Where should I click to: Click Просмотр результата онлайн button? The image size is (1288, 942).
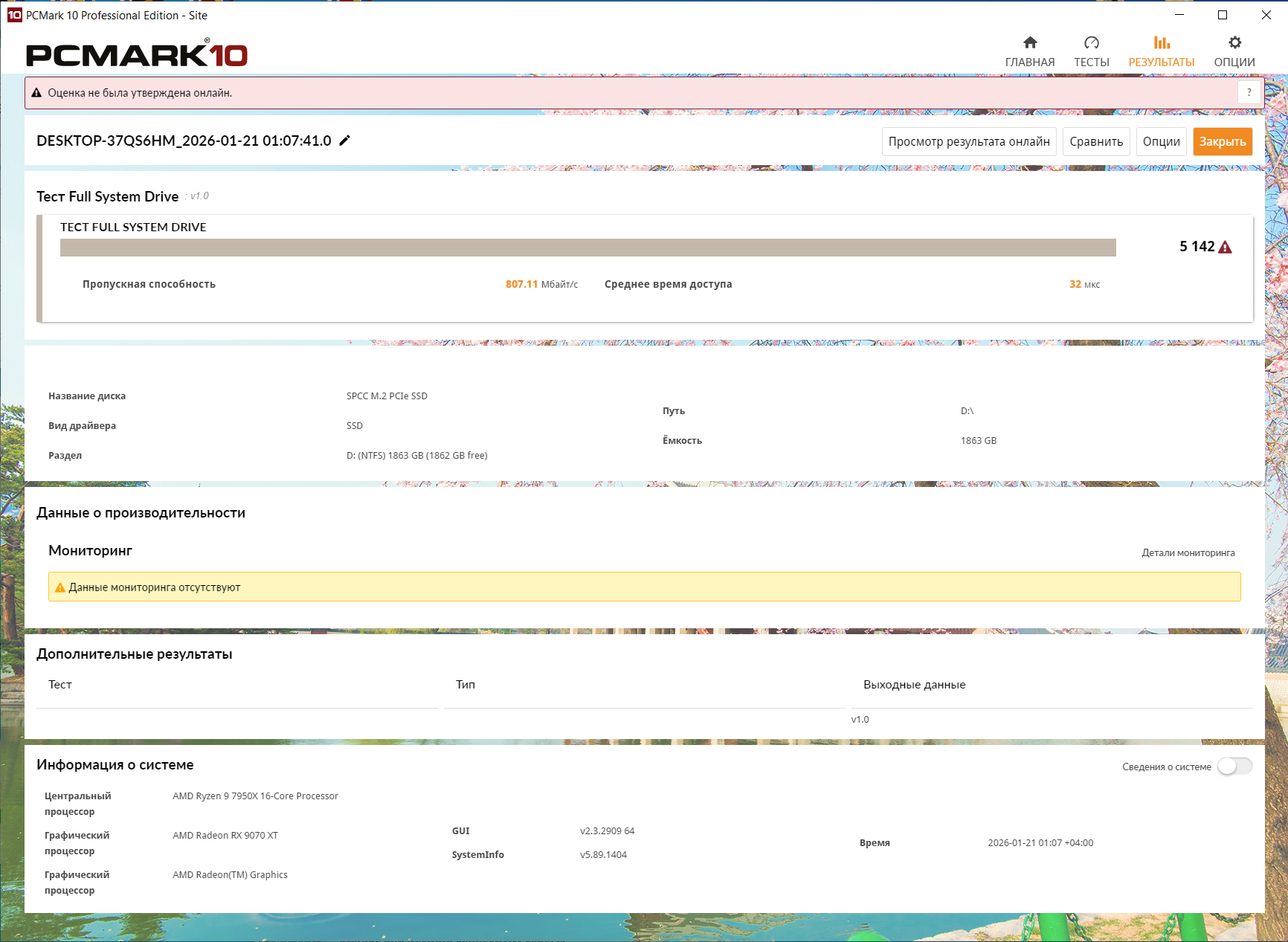pos(969,142)
